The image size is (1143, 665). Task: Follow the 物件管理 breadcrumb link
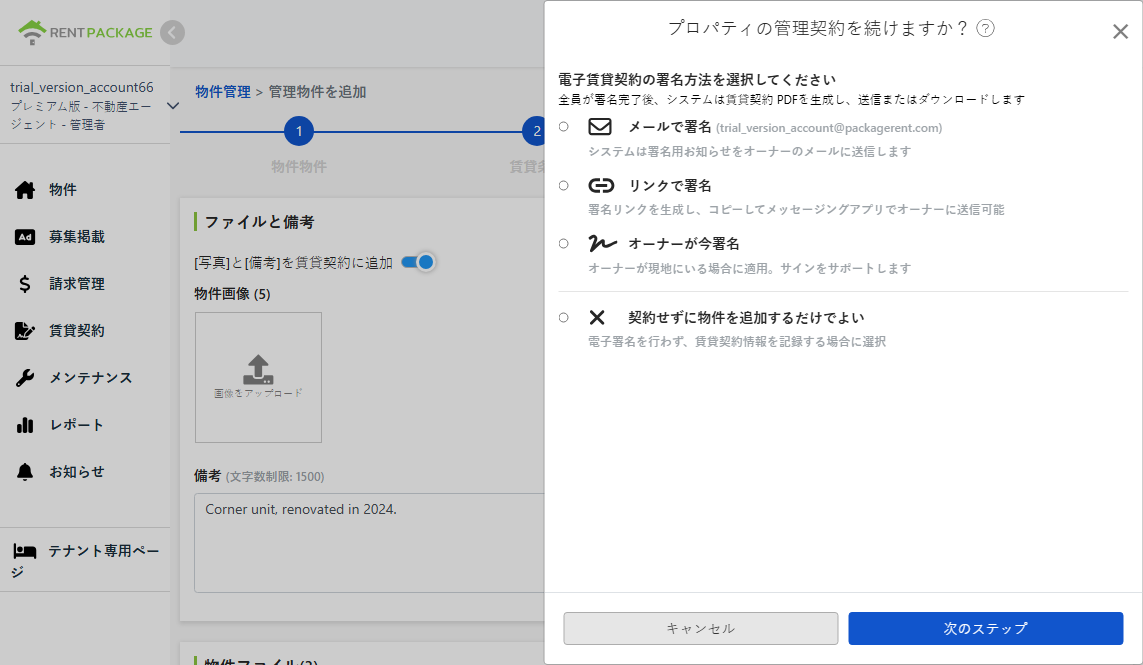coord(222,92)
